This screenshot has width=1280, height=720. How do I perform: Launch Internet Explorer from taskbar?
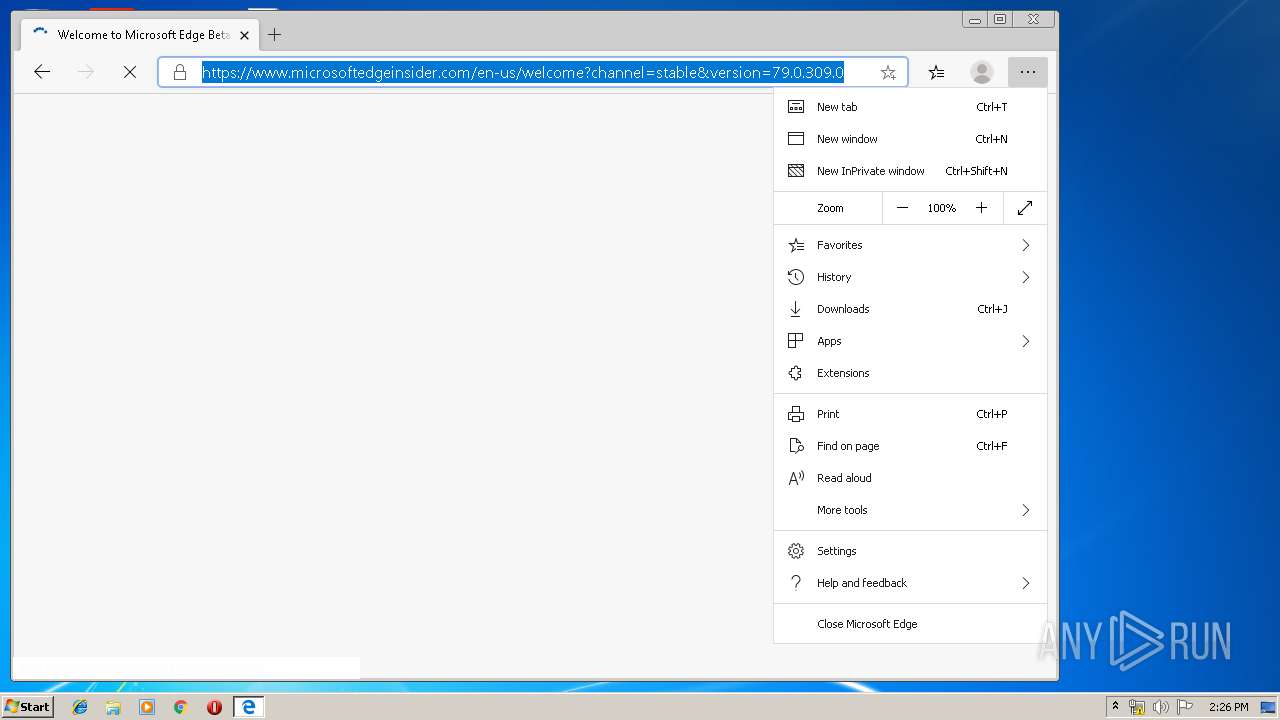click(80, 707)
